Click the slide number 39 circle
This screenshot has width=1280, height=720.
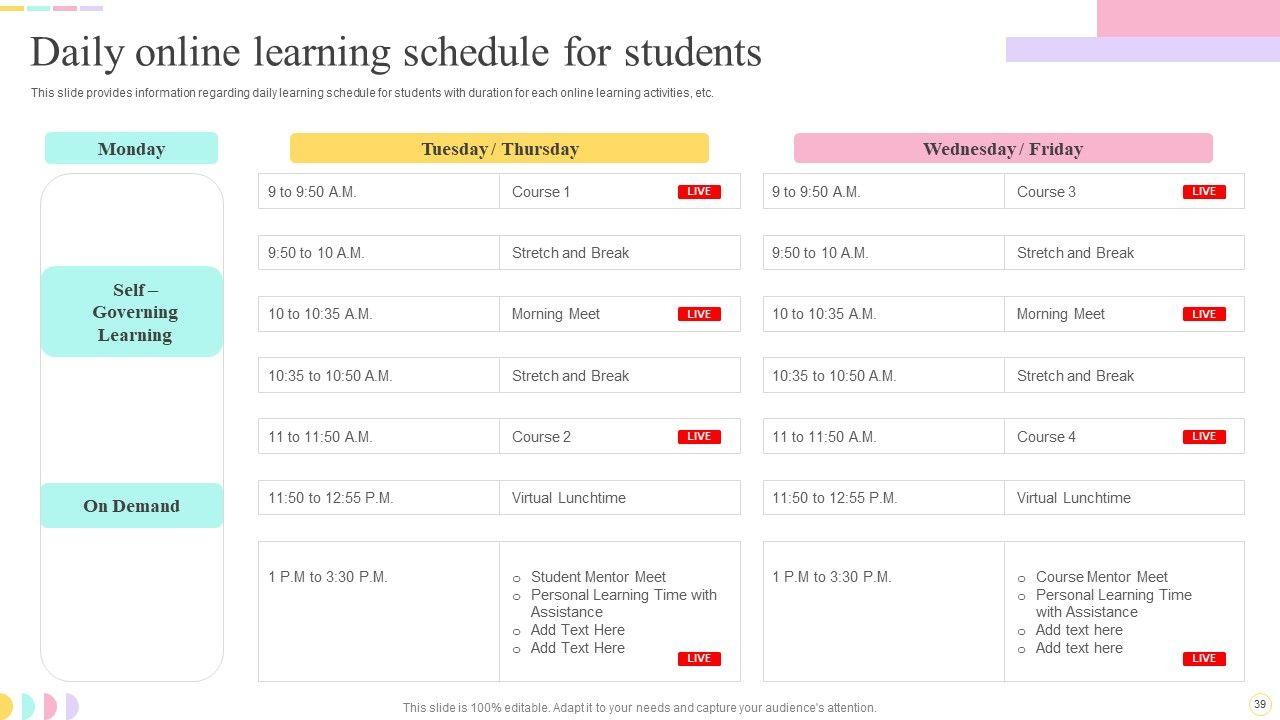1259,703
